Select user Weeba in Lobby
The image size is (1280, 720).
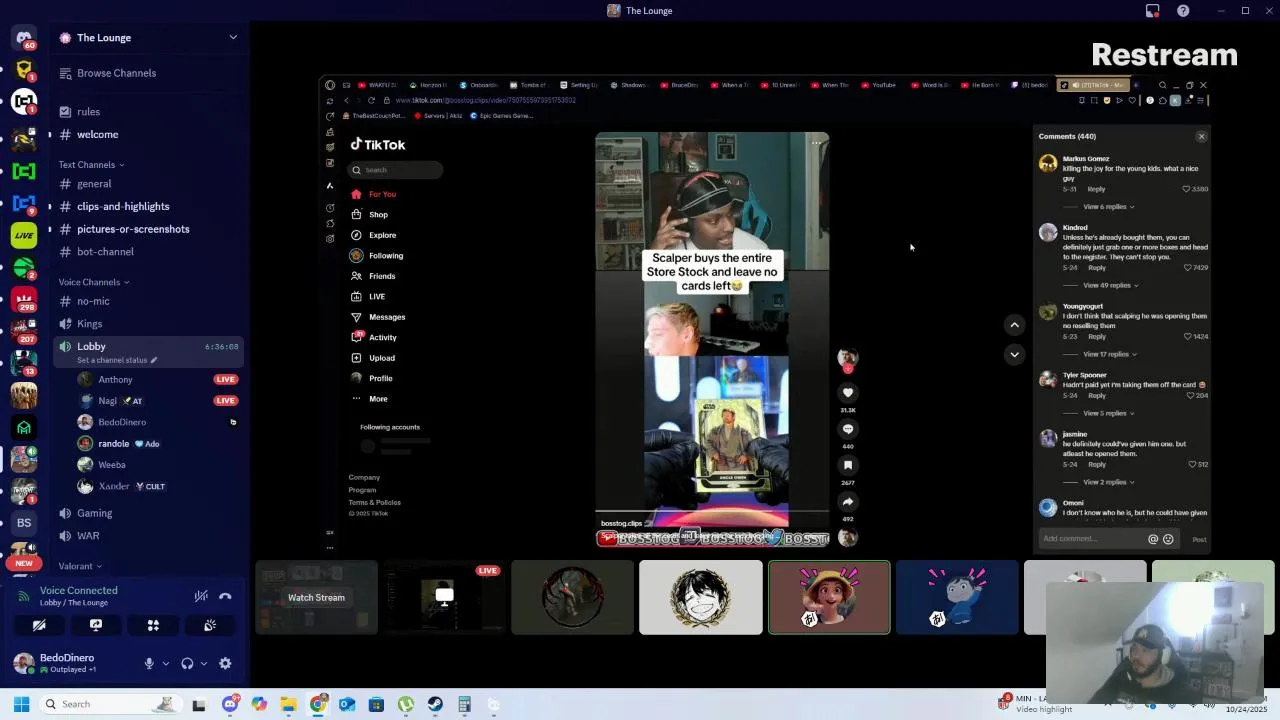coord(112,465)
